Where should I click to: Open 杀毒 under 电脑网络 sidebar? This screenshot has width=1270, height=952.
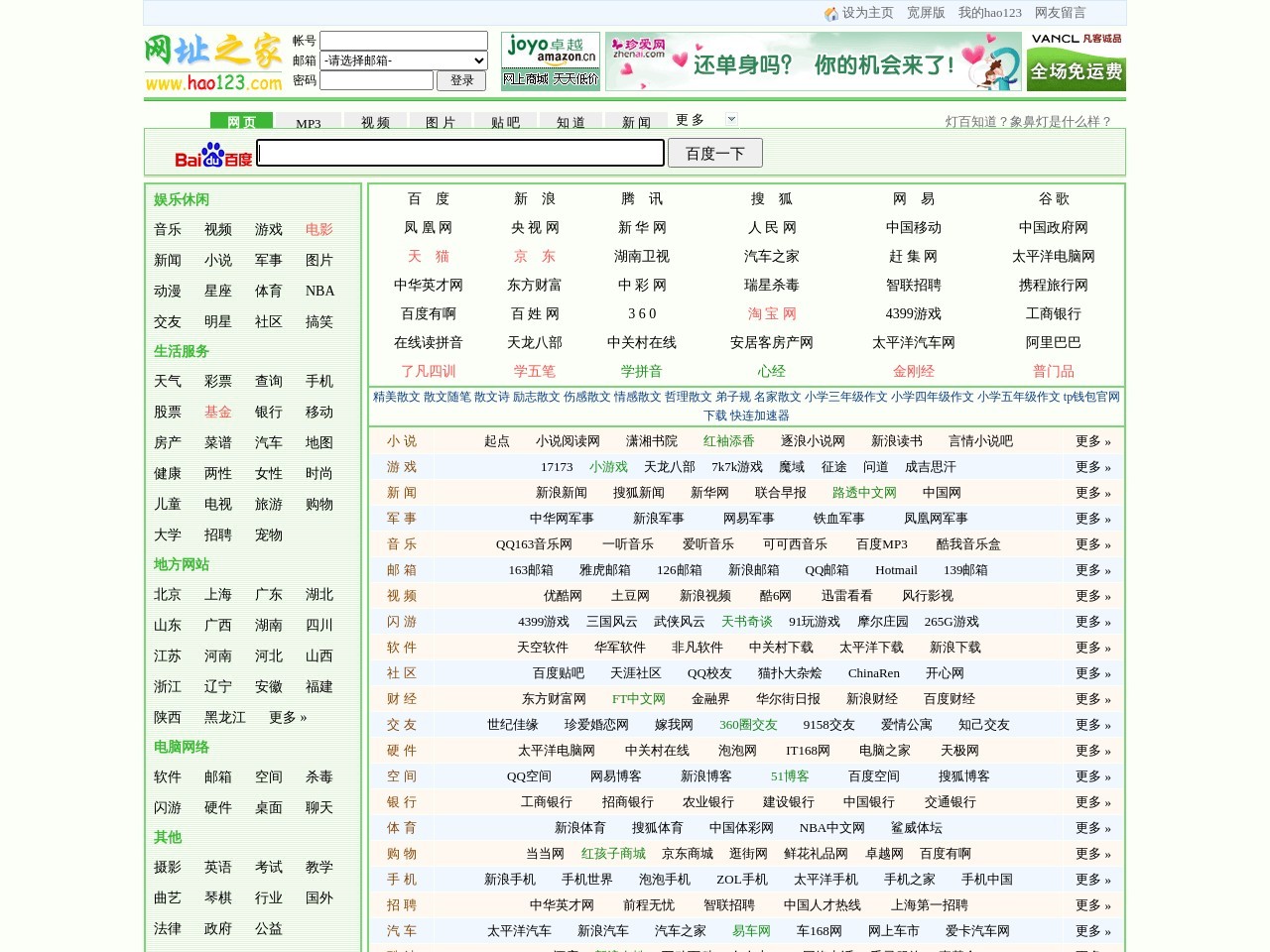tap(319, 777)
